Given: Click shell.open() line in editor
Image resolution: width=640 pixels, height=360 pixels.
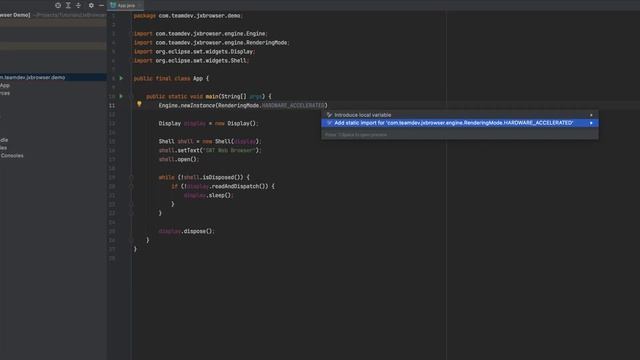Looking at the screenshot, I should (x=179, y=159).
